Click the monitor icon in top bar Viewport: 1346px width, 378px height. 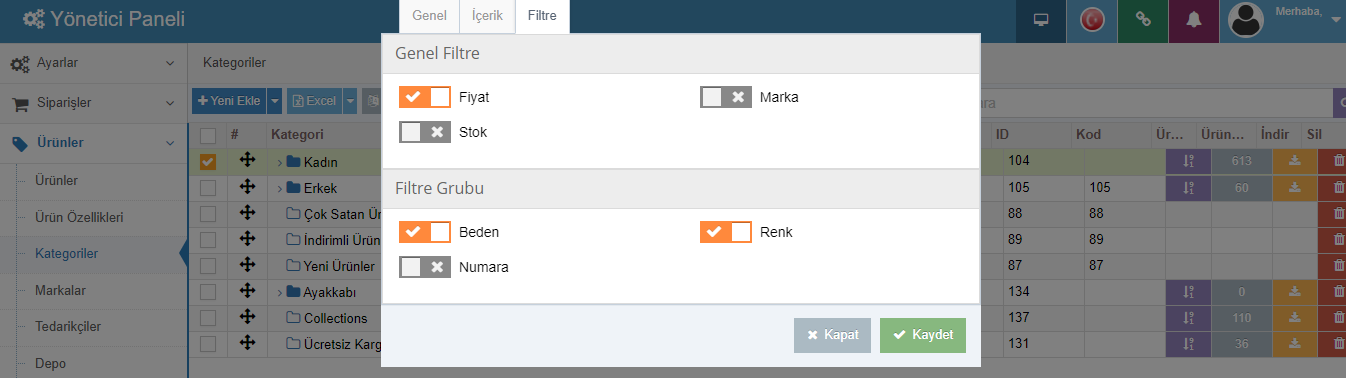(1041, 21)
